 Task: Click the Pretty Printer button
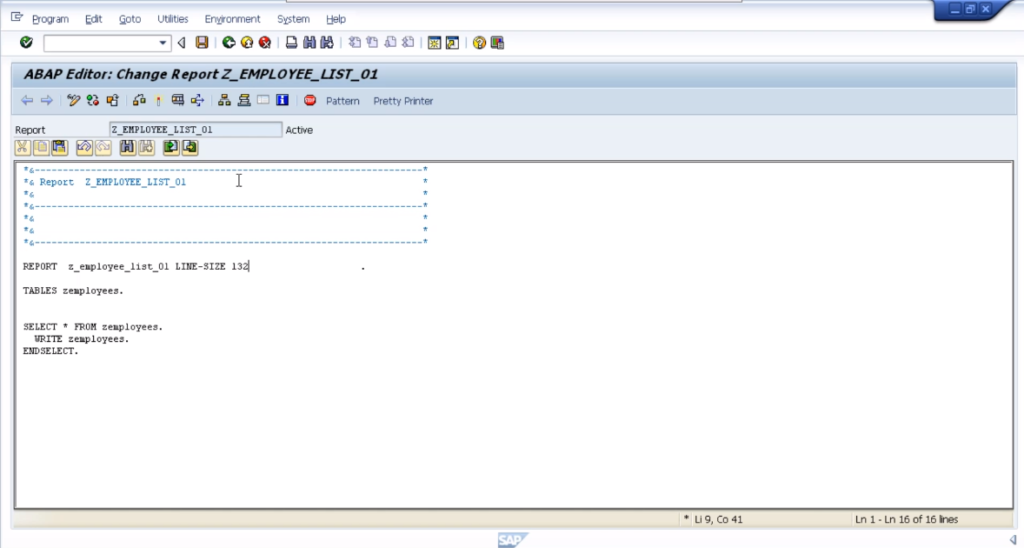pos(403,101)
